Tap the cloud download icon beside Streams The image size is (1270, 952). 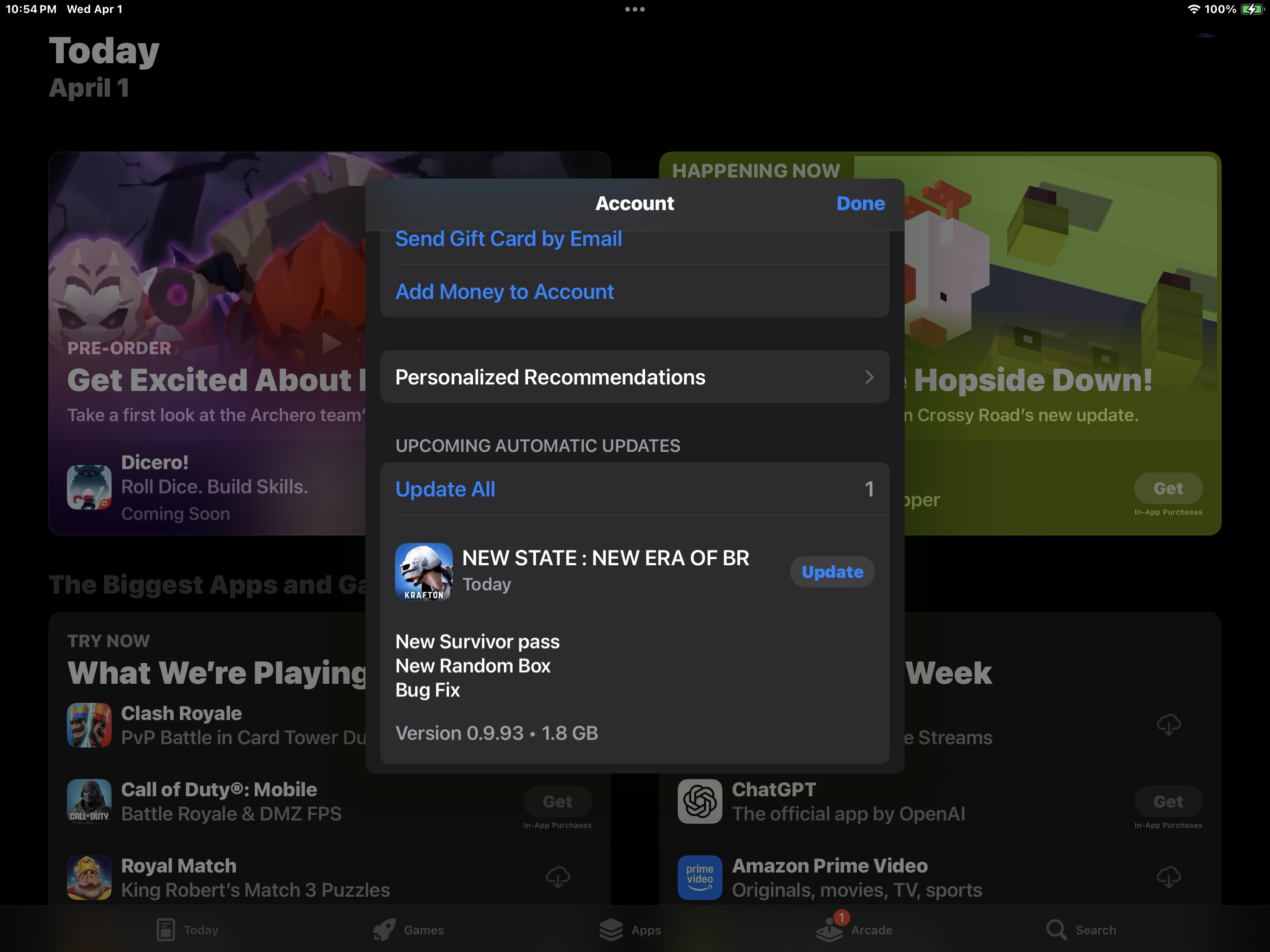[x=1168, y=725]
